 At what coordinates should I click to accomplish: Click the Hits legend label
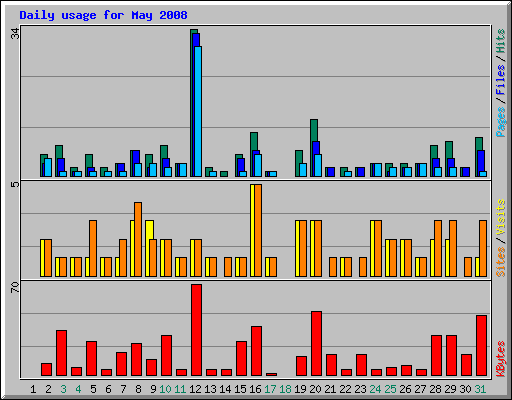coord(501,41)
